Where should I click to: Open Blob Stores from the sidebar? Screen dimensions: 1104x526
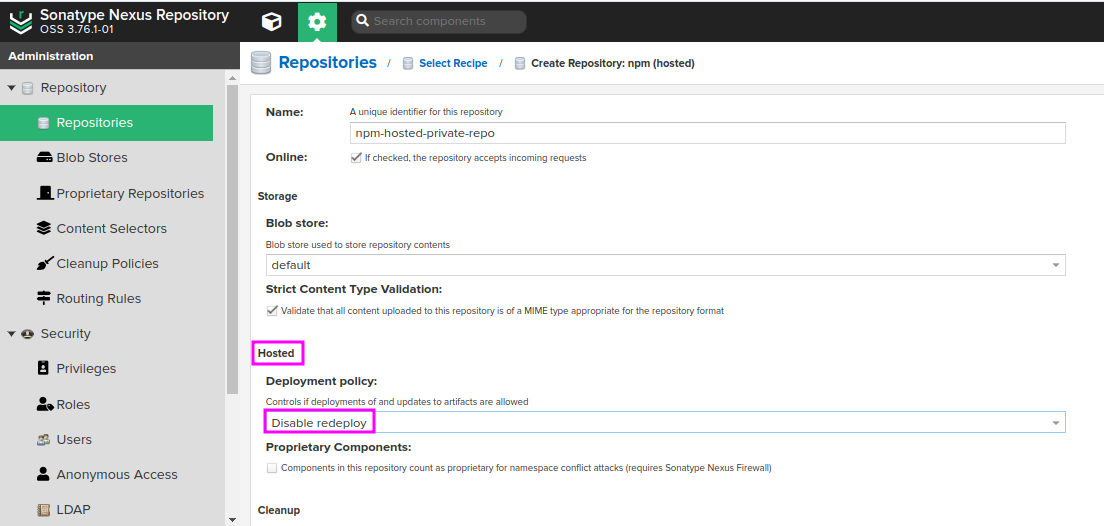[91, 158]
